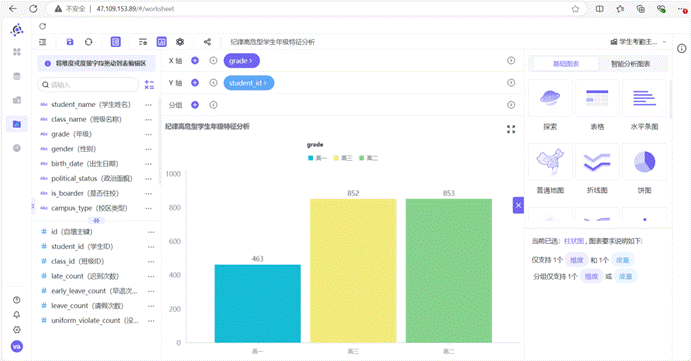The width and height of the screenshot is (691, 361).
Task: Select the highlighted worksheet folder sidebar icon
Action: point(17,124)
